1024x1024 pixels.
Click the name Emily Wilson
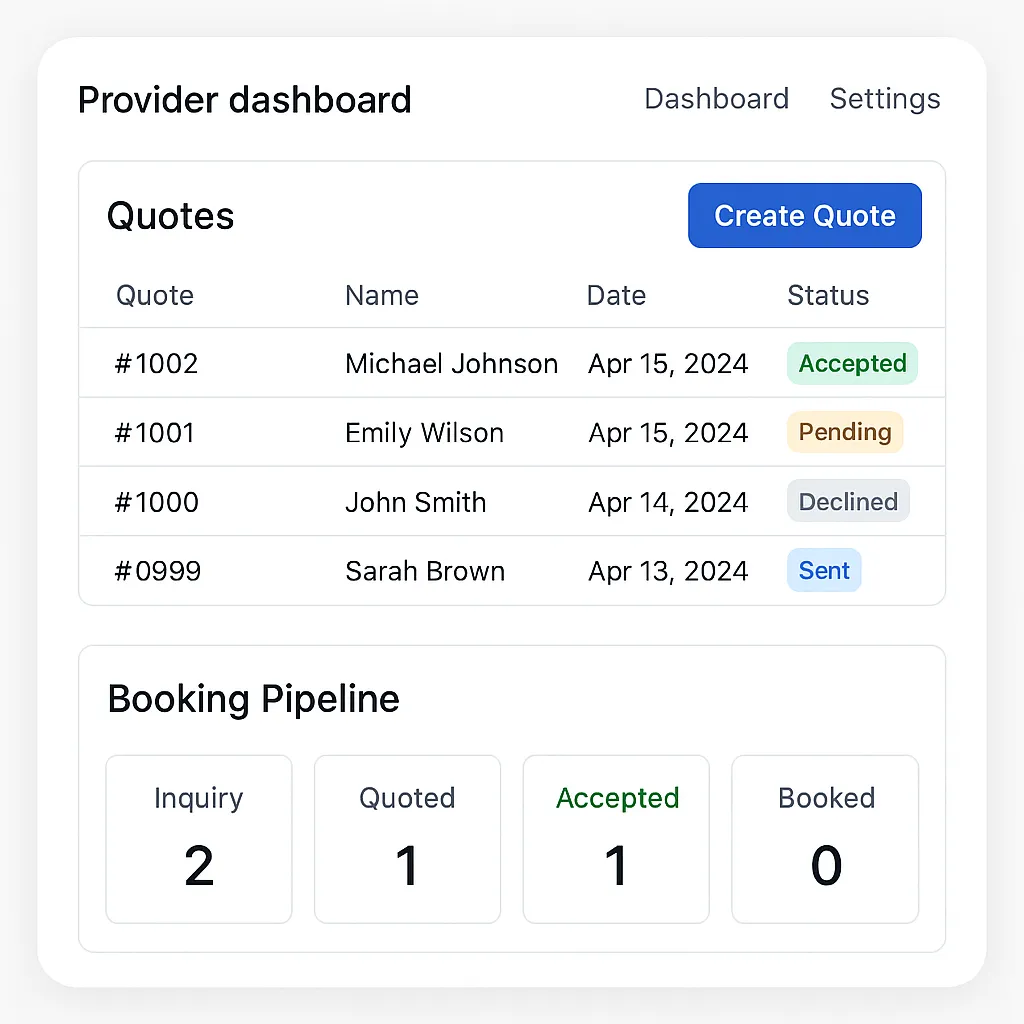pos(424,433)
